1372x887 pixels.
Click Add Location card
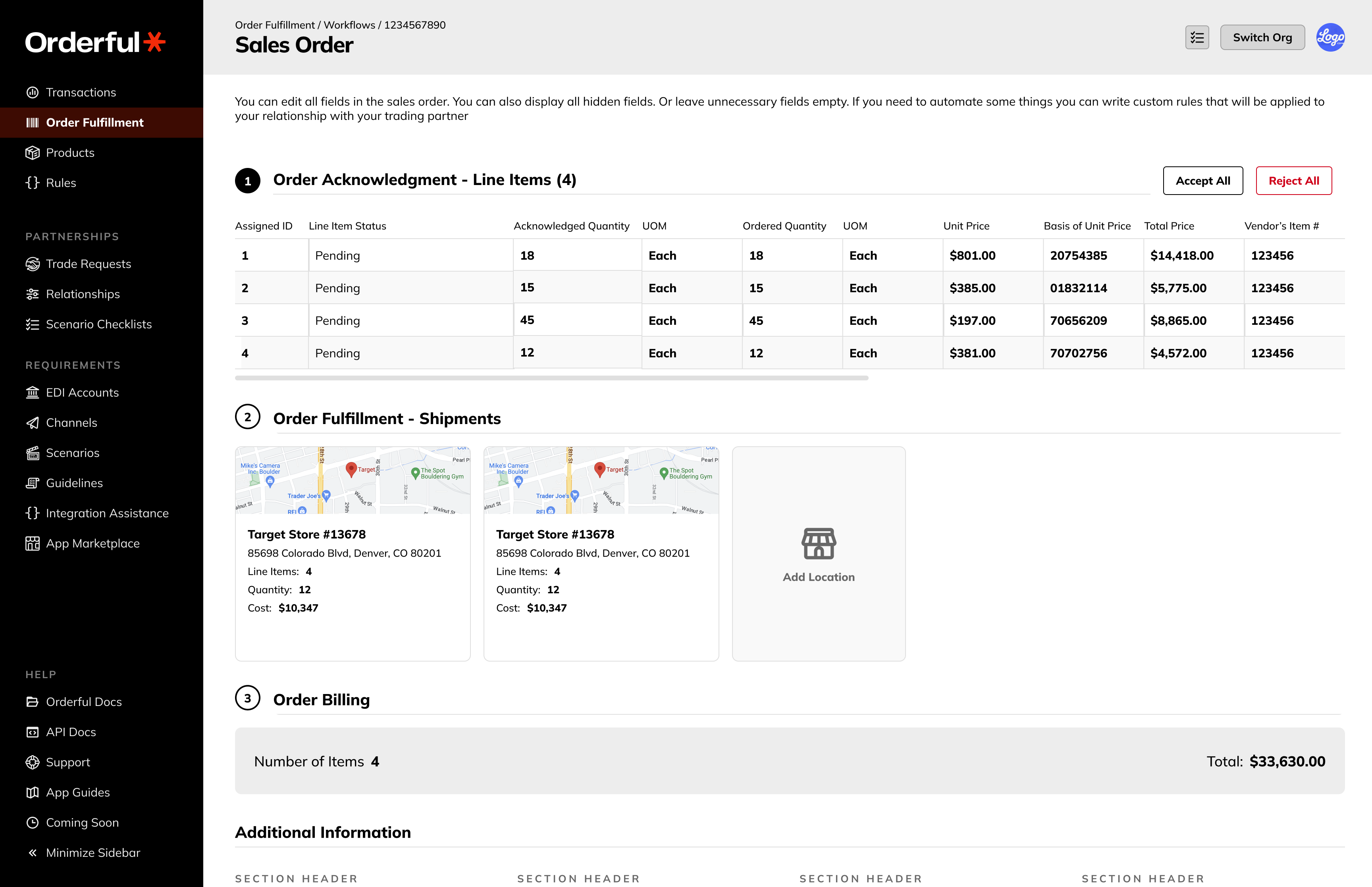(818, 554)
